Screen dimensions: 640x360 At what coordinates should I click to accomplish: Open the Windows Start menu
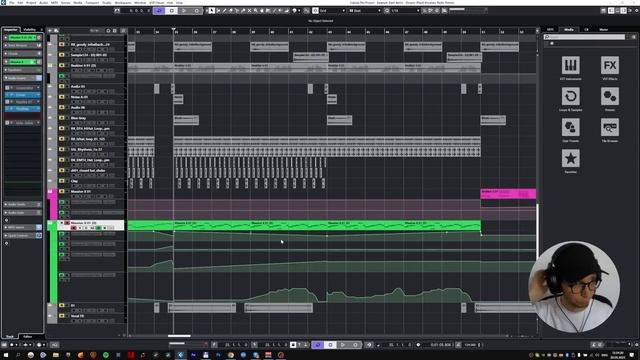5,355
